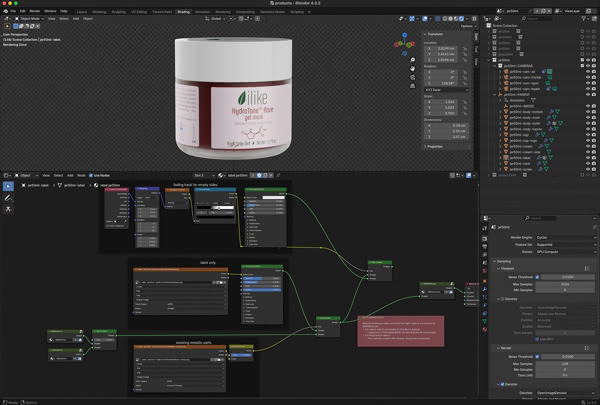600x405 pixels.
Task: Adjust the color ramp gradient in node
Action: (x=215, y=208)
